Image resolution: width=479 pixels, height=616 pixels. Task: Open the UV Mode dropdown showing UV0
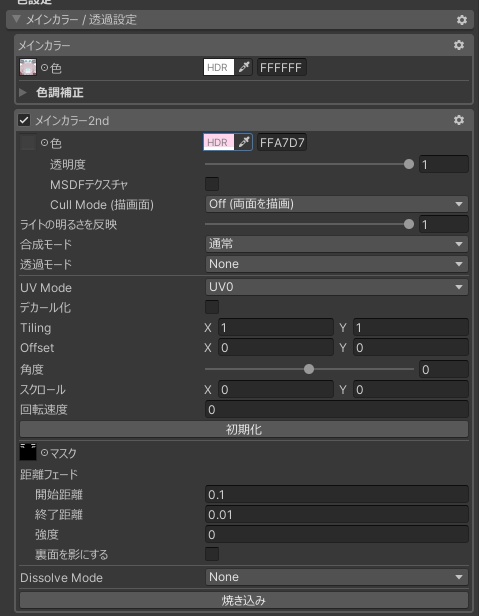coord(337,287)
